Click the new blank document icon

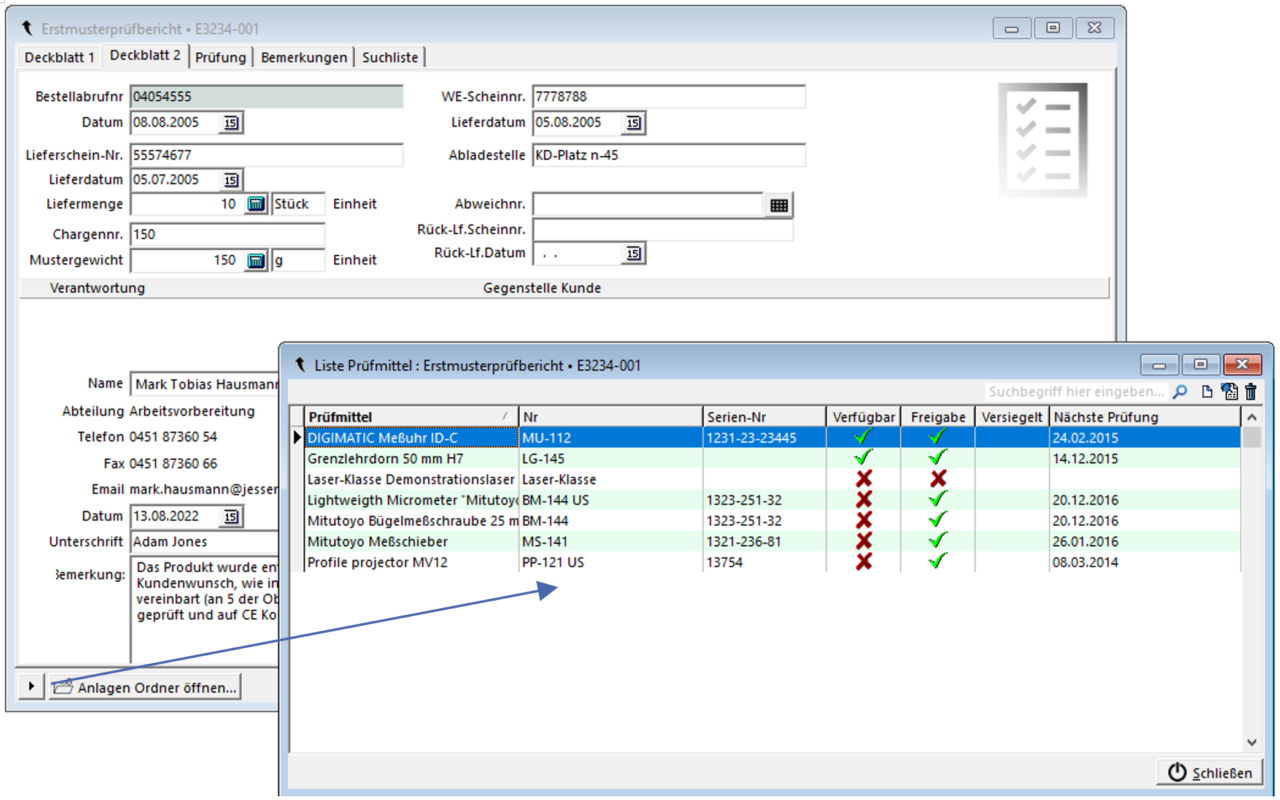coord(1207,392)
